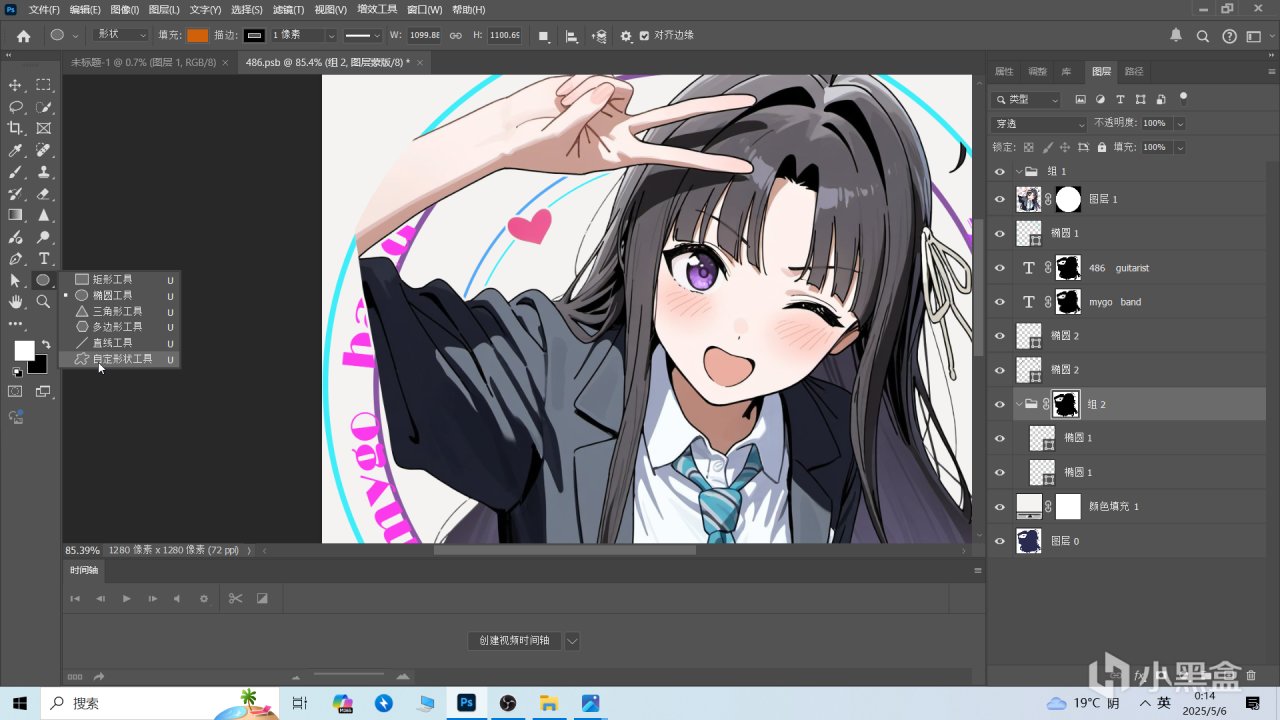Collapse the 组 2 group chevron
The image size is (1280, 720).
1019,404
